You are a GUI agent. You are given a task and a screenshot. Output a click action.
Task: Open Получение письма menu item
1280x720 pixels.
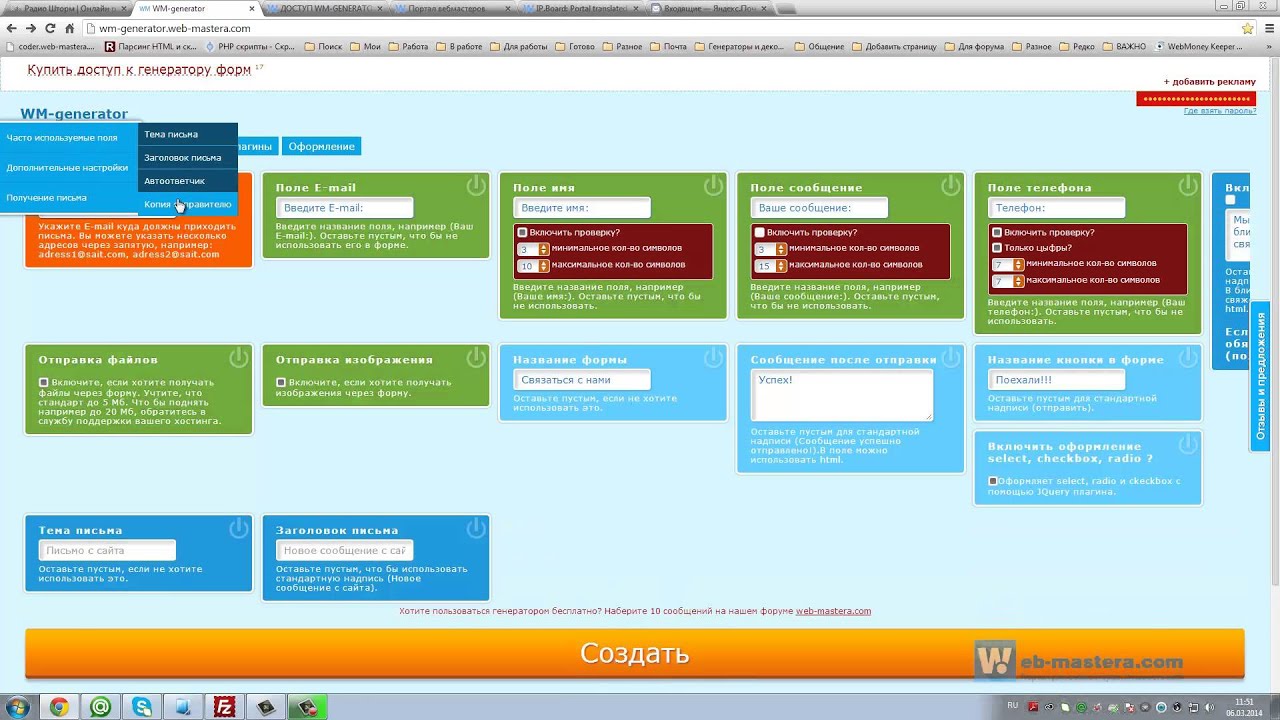69,198
